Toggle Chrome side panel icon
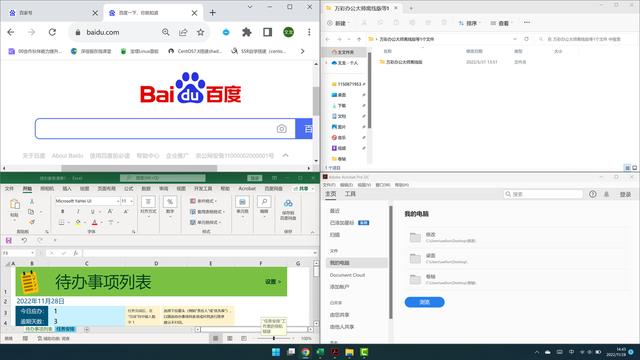Image resolution: width=640 pixels, height=360 pixels. [267, 32]
